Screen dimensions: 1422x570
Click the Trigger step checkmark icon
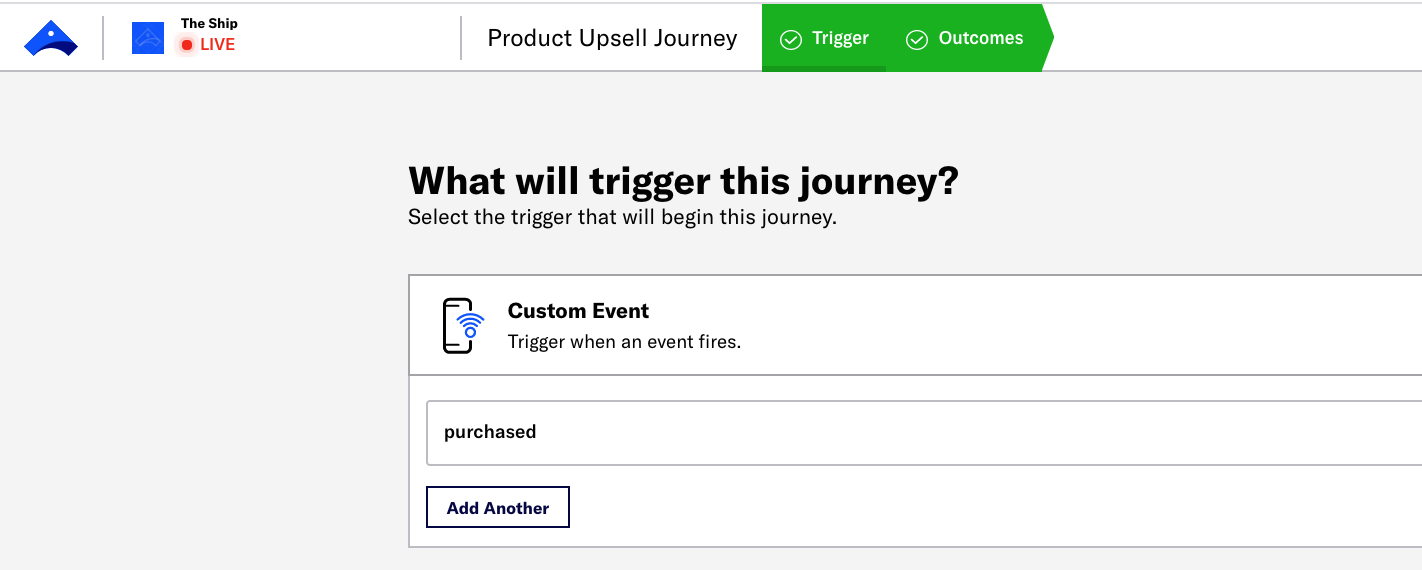point(791,40)
